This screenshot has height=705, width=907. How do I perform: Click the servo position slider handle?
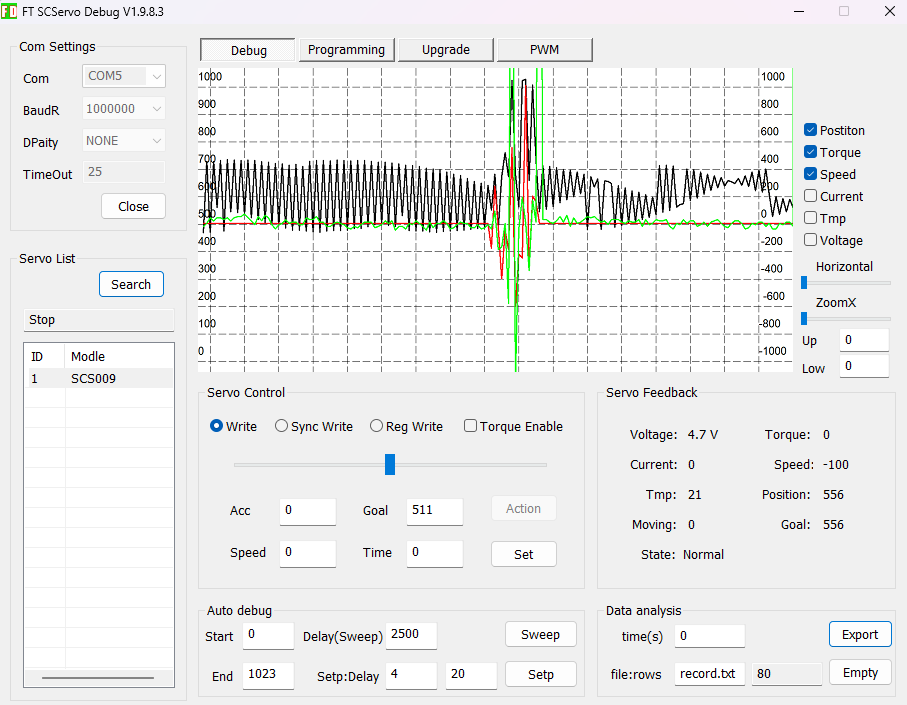click(390, 464)
